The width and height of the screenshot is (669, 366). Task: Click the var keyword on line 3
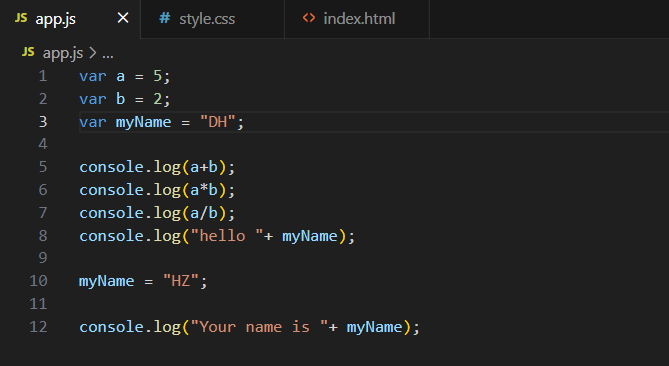pyautogui.click(x=93, y=122)
